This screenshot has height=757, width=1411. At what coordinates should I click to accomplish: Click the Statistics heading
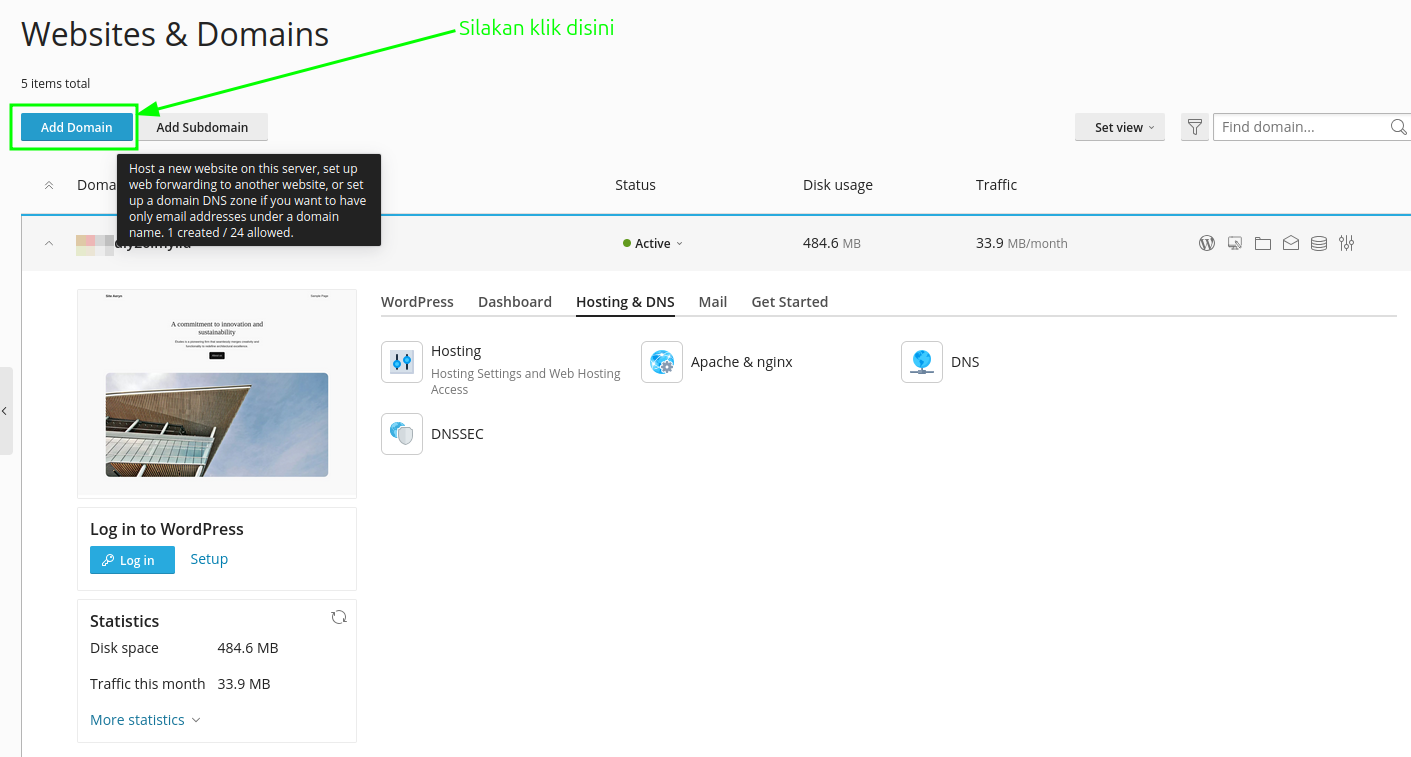click(124, 621)
